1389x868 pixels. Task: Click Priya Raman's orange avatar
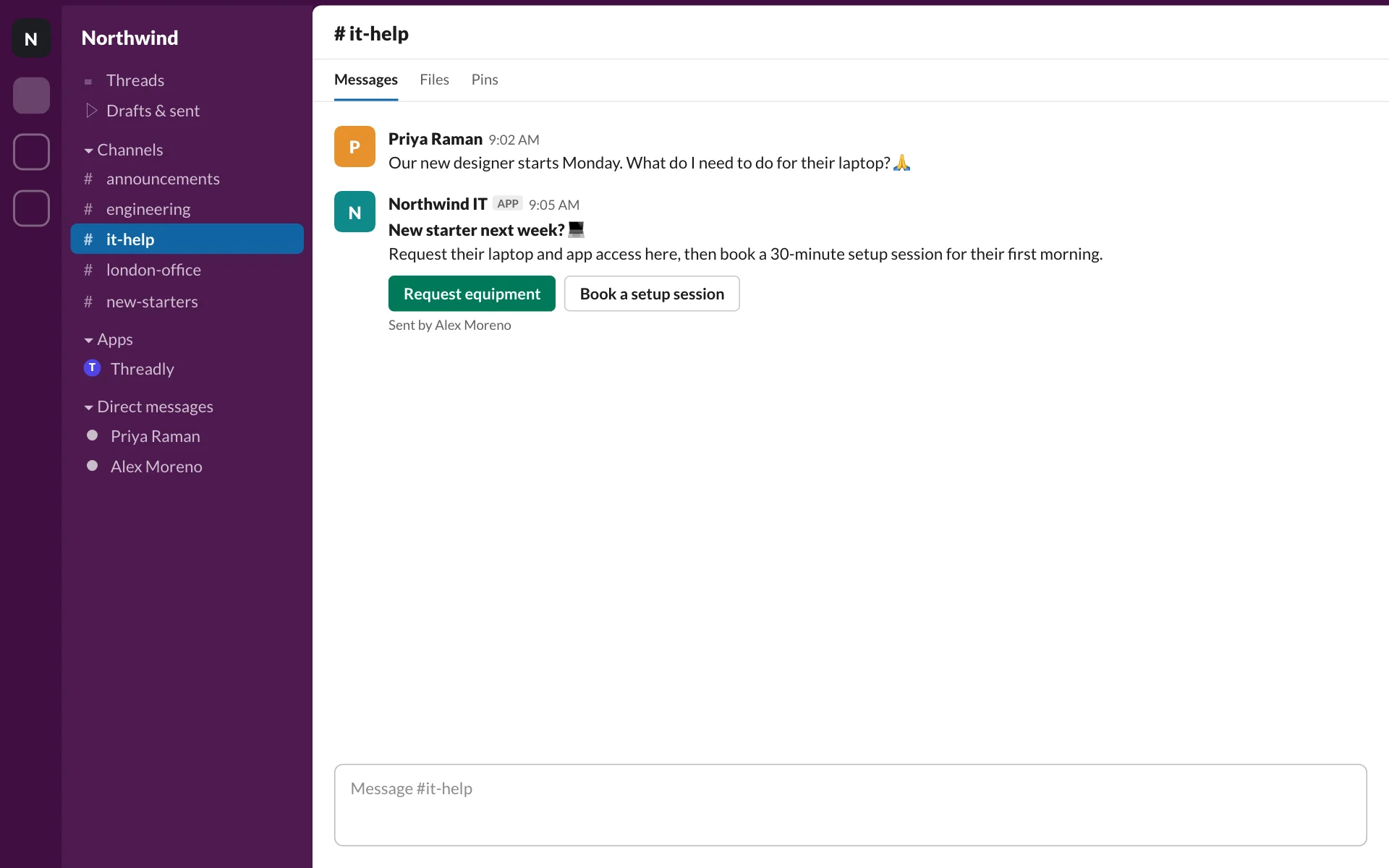click(x=354, y=147)
